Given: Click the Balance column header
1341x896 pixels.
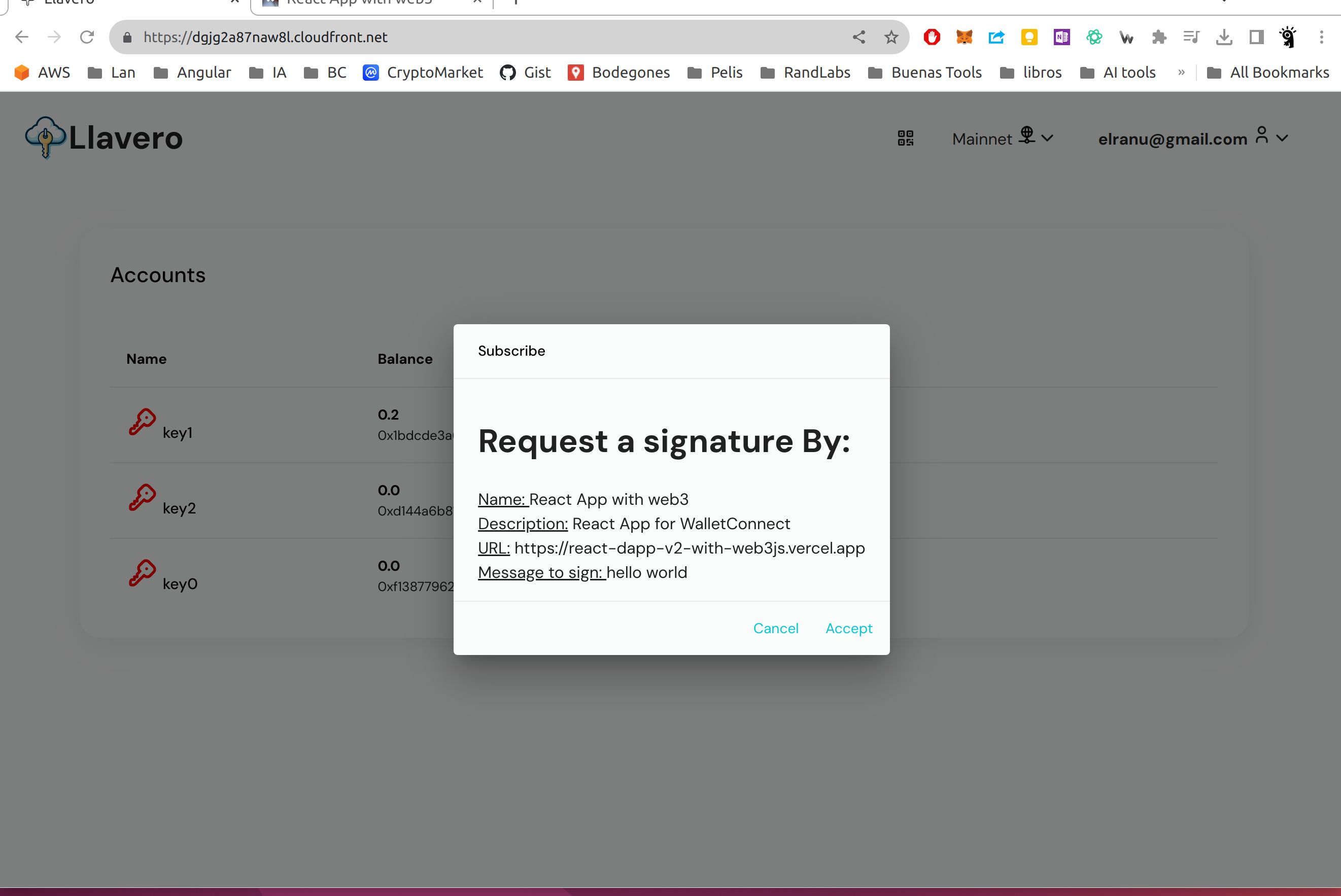Looking at the screenshot, I should [405, 359].
